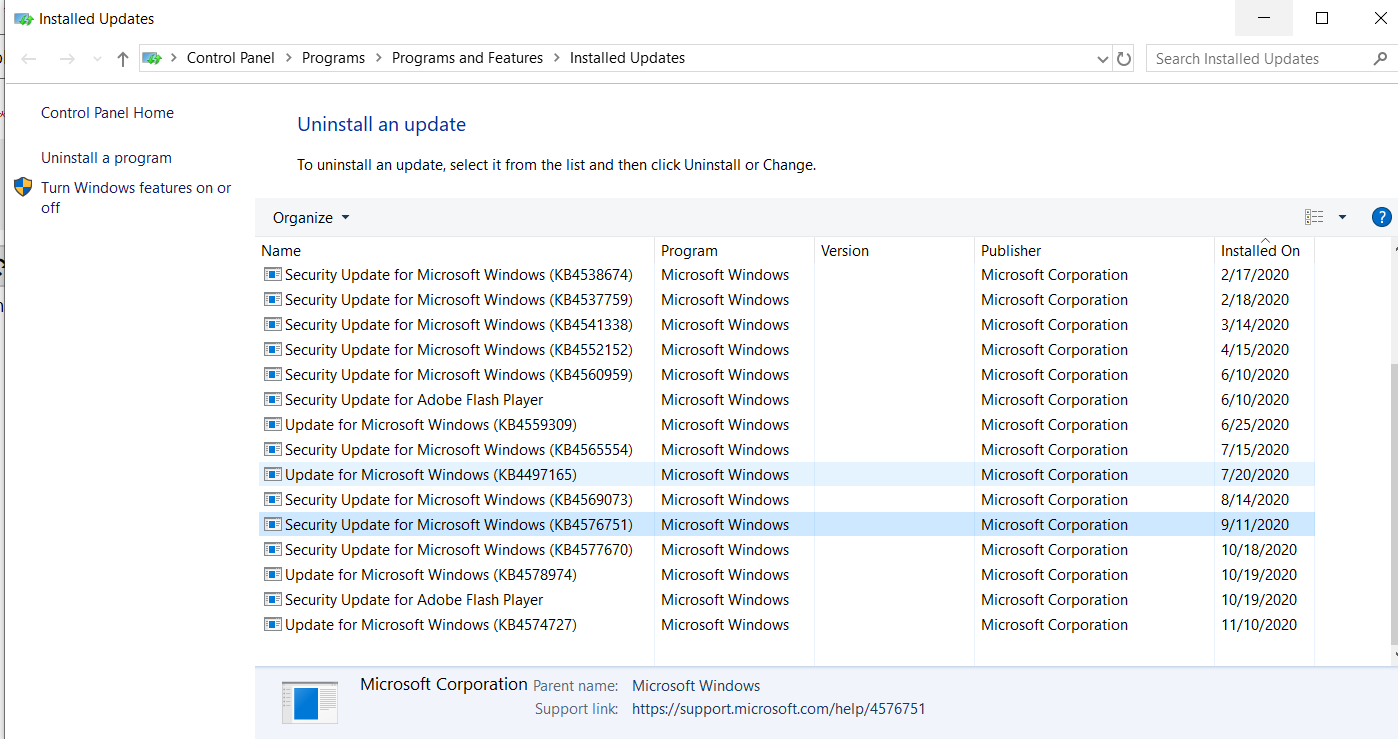The width and height of the screenshot is (1398, 739).
Task: Click the 2/18/2020 installed date cell
Action: (x=1255, y=300)
